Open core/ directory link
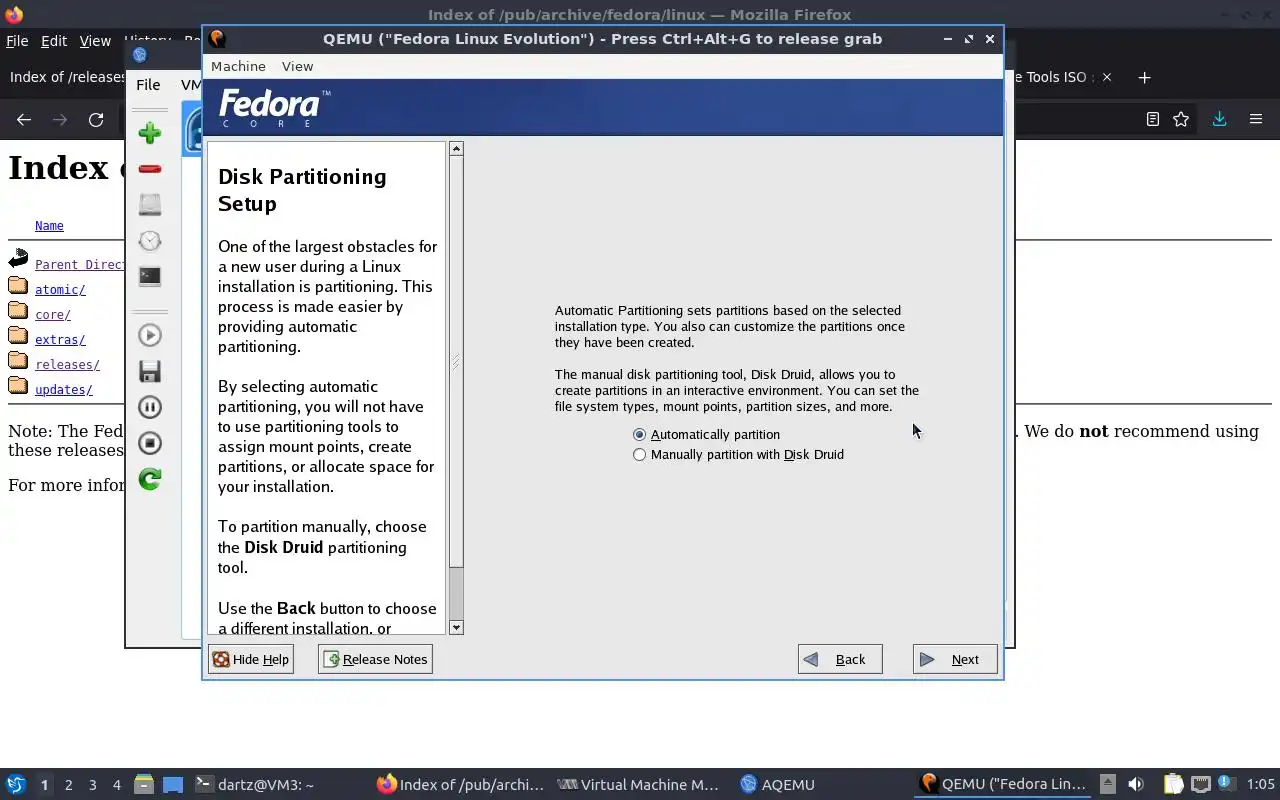The width and height of the screenshot is (1280, 800). tap(53, 315)
